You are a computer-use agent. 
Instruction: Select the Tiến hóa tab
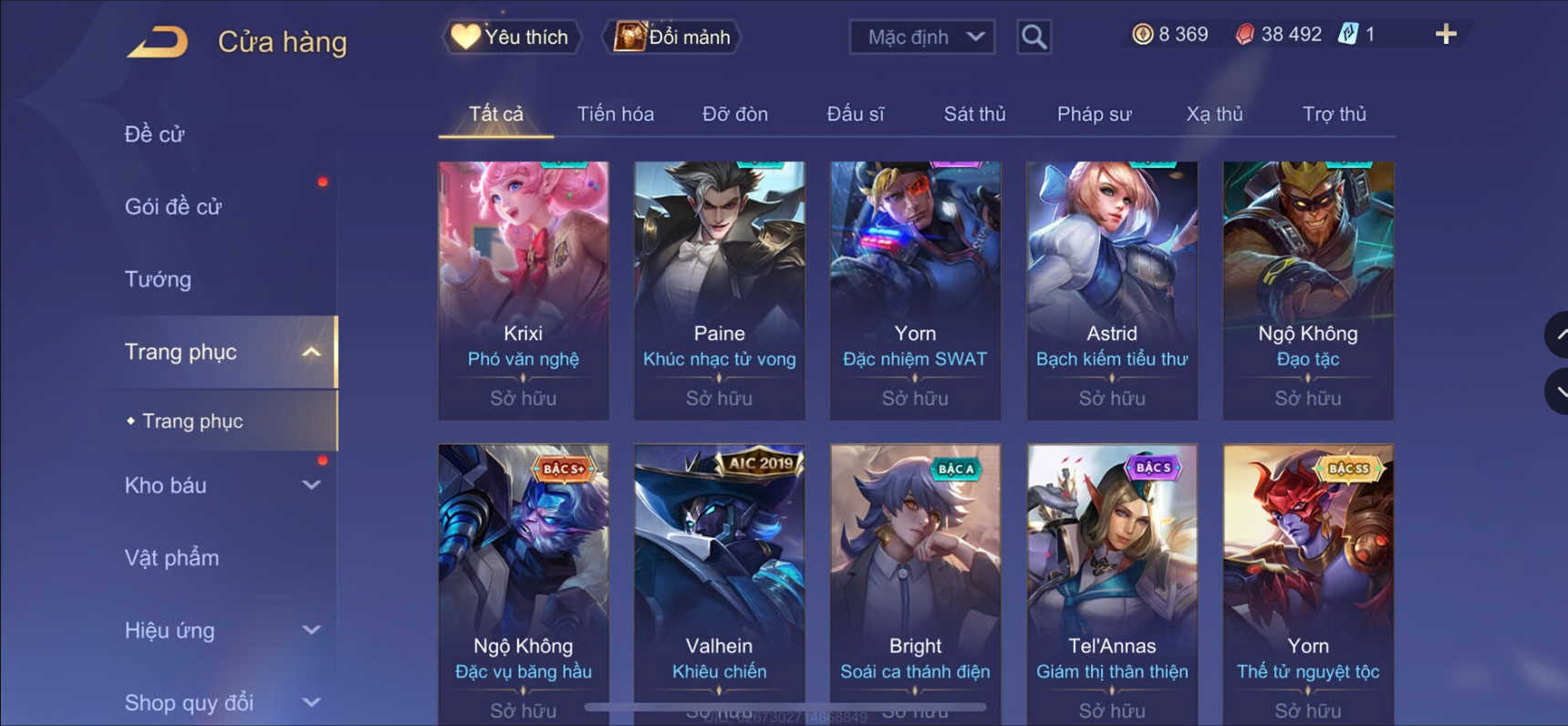click(x=616, y=114)
